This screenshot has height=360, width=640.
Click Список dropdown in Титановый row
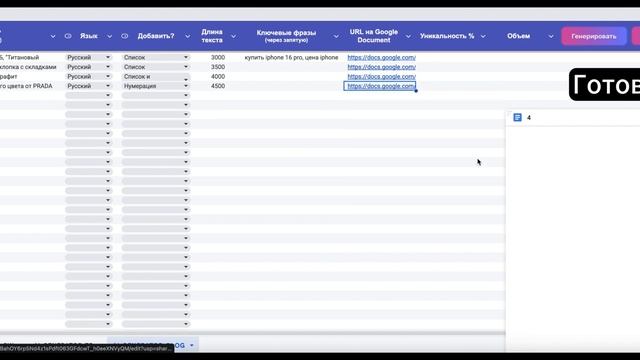[x=156, y=58]
